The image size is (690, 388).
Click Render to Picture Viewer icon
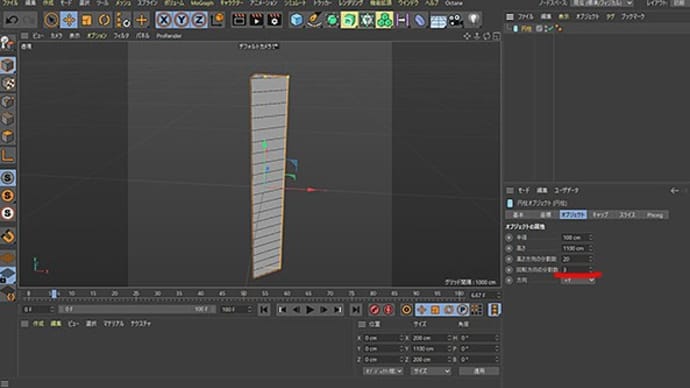tap(257, 20)
